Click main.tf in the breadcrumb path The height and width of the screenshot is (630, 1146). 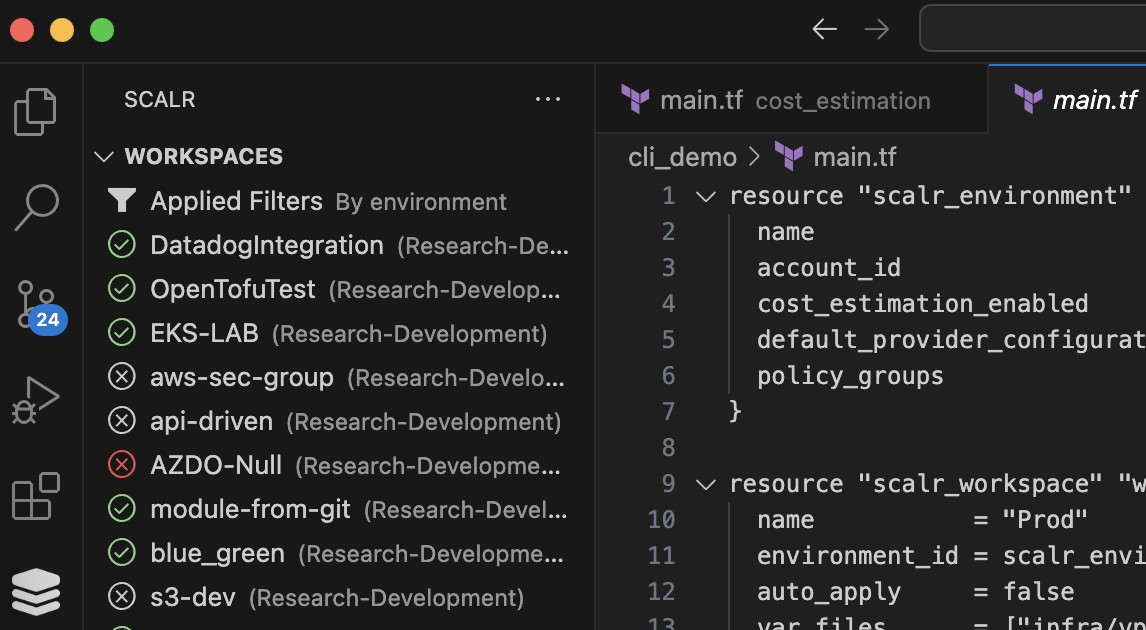point(854,157)
